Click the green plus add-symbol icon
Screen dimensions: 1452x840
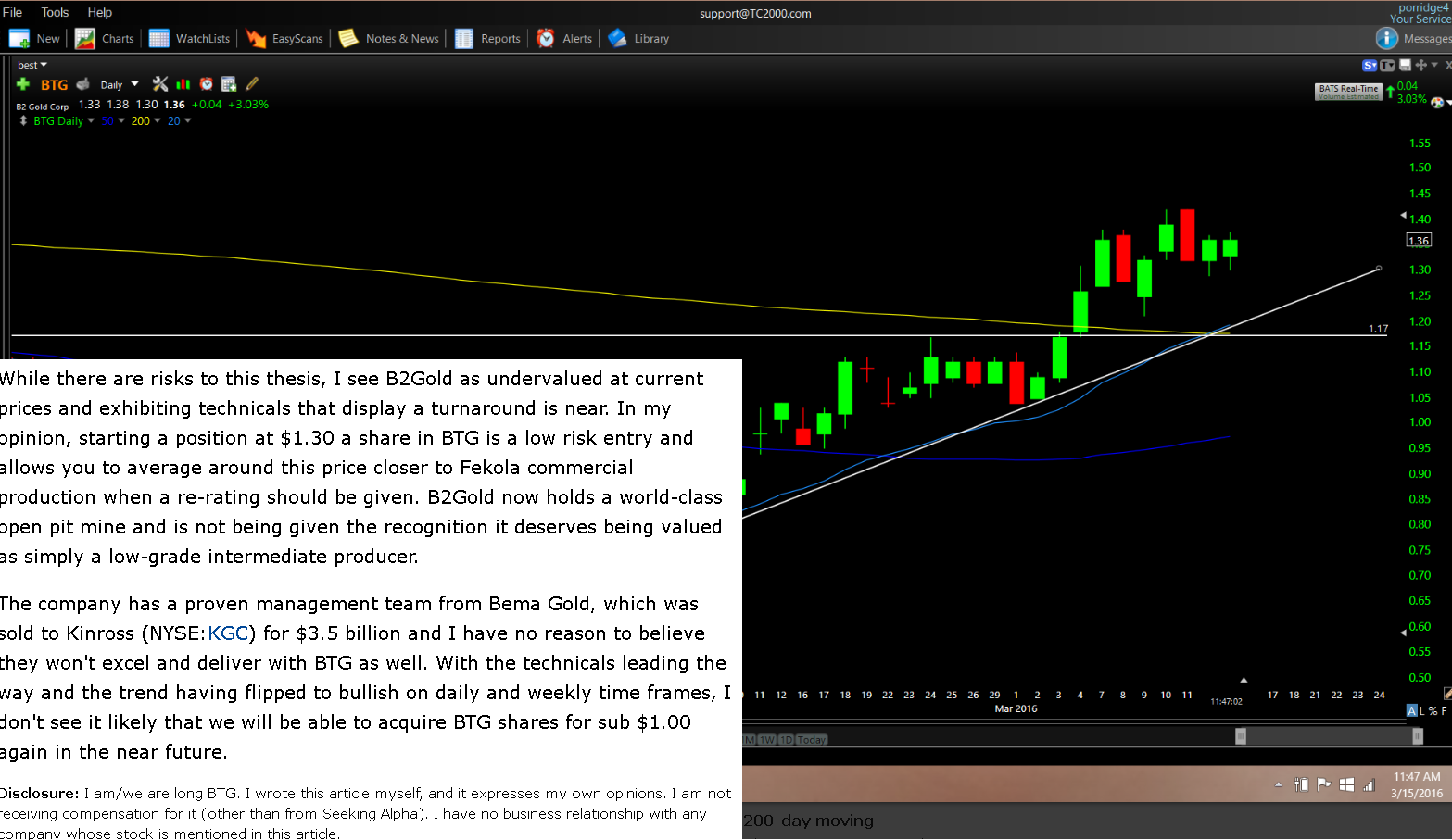(23, 84)
